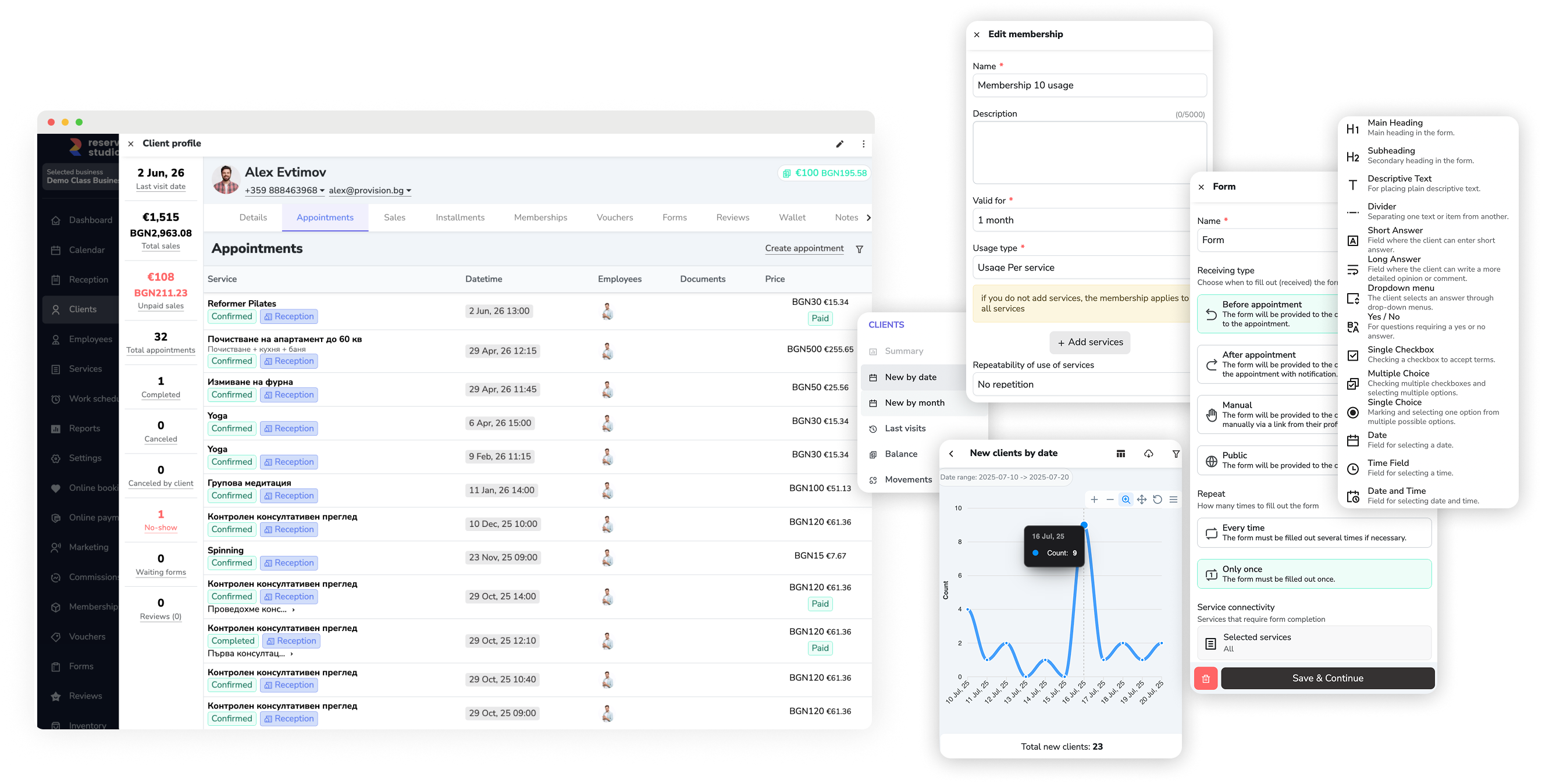Click the filter icon beside Create appointment
The width and height of the screenshot is (1542, 784).
pos(859,249)
